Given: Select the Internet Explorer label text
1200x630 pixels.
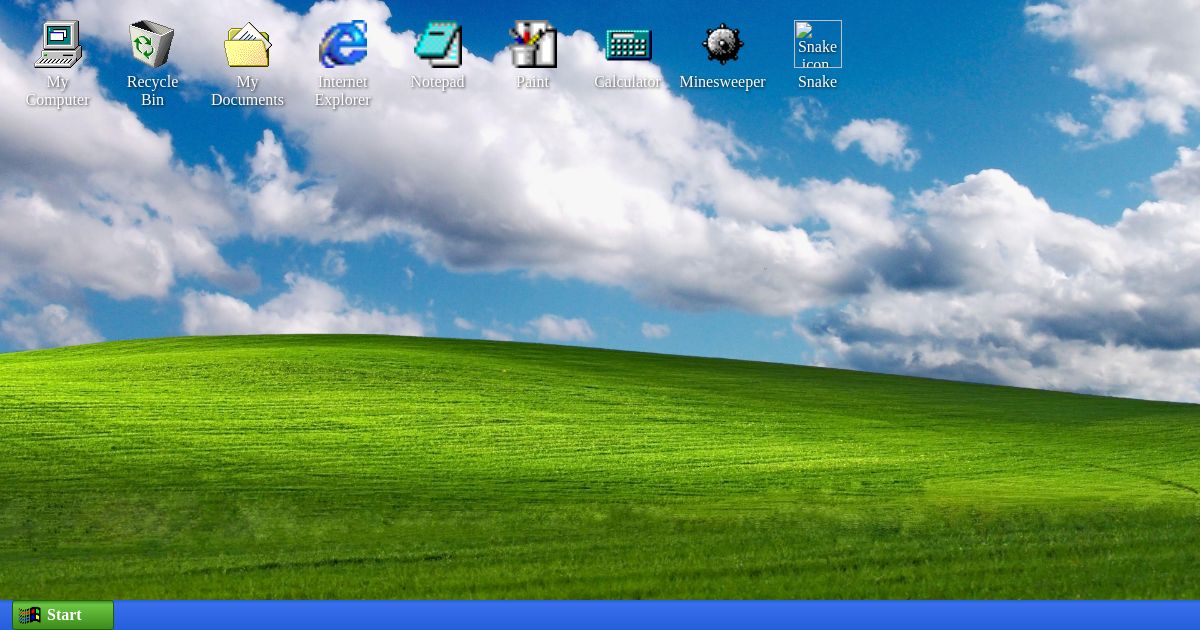Looking at the screenshot, I should (342, 91).
